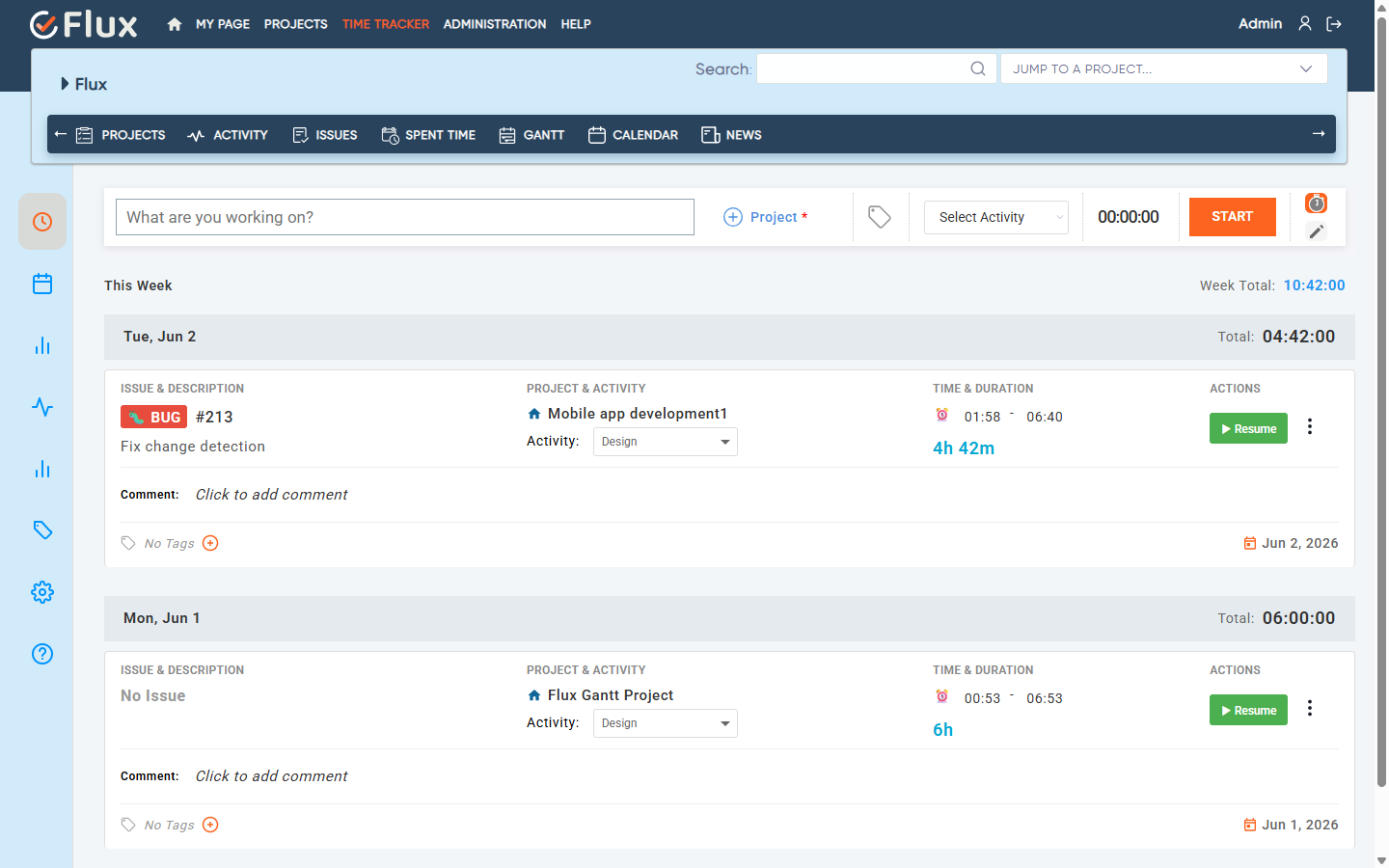Click the page vertical scrollbar
1389x868 pixels.
(1381, 401)
